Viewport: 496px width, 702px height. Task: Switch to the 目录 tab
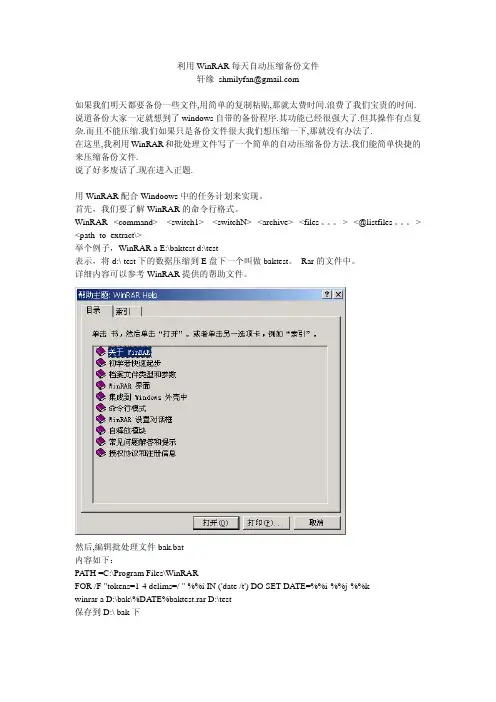click(94, 310)
